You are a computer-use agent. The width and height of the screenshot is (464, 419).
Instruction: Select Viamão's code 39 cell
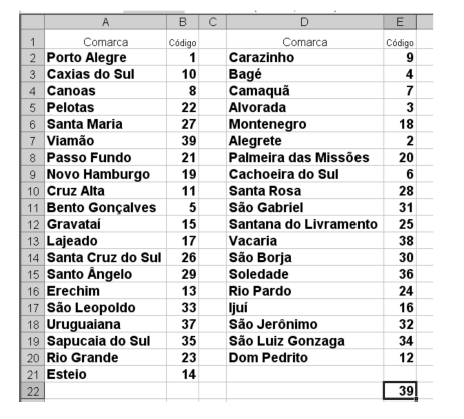point(182,141)
